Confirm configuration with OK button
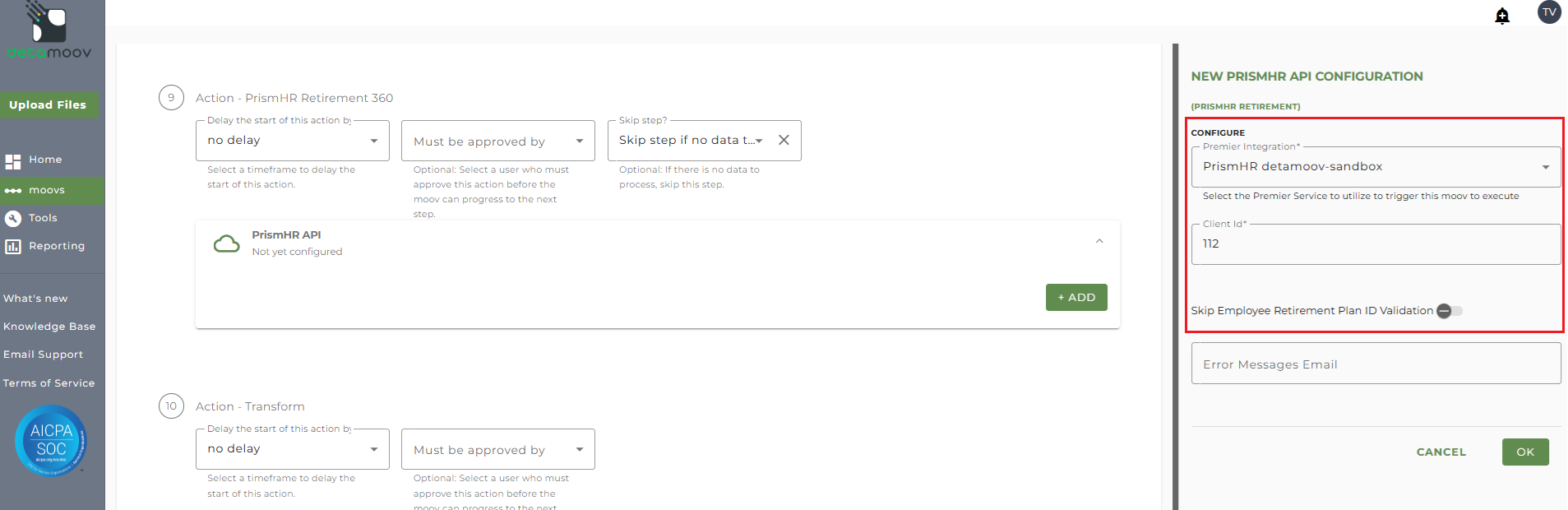Image resolution: width=1568 pixels, height=510 pixels. click(x=1525, y=452)
